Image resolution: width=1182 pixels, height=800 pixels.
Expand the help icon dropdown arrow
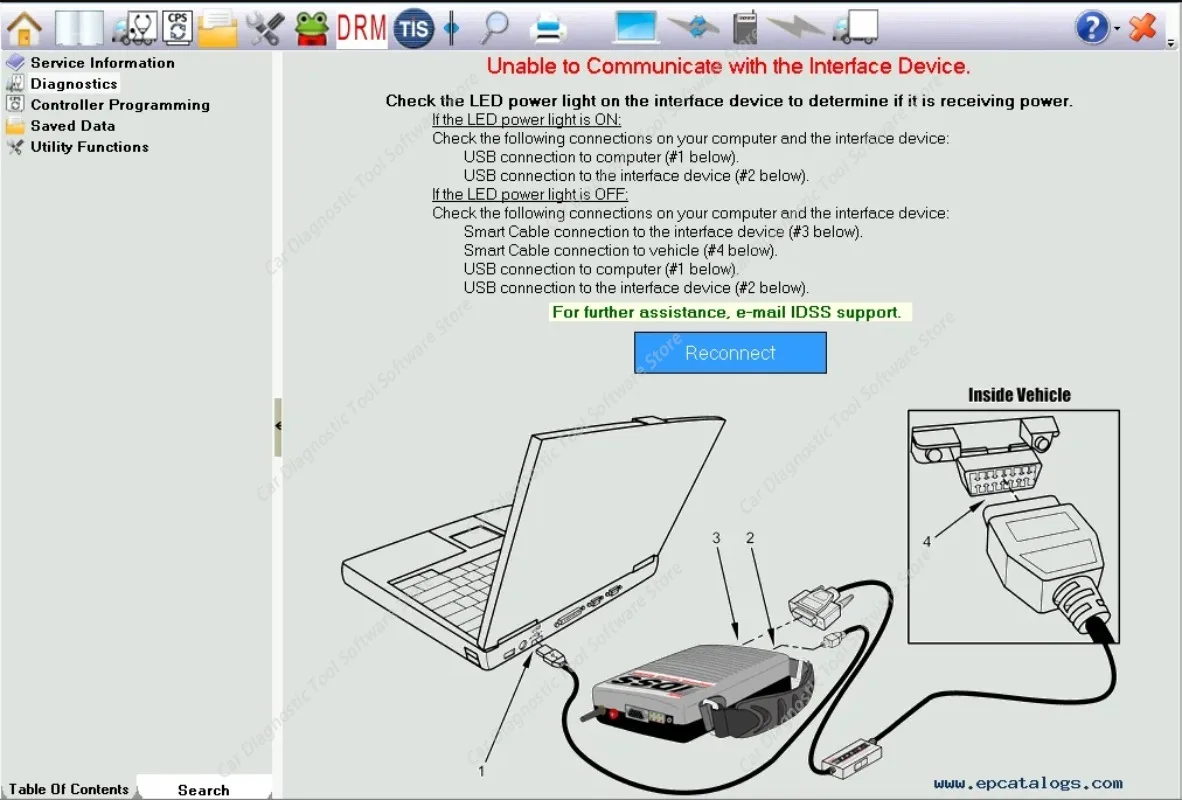[x=1116, y=29]
